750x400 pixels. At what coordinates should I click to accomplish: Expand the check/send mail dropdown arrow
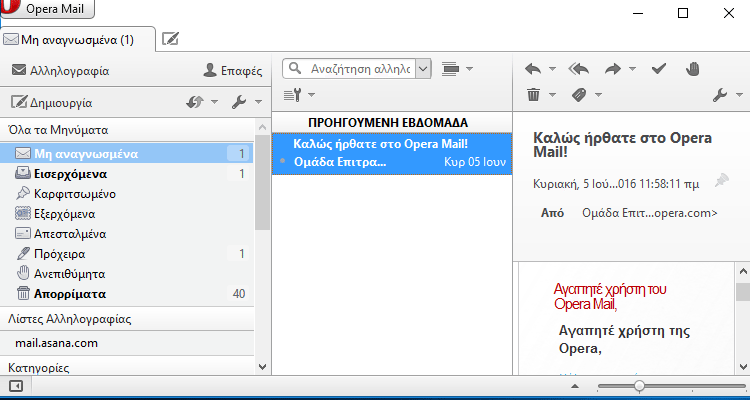click(214, 102)
